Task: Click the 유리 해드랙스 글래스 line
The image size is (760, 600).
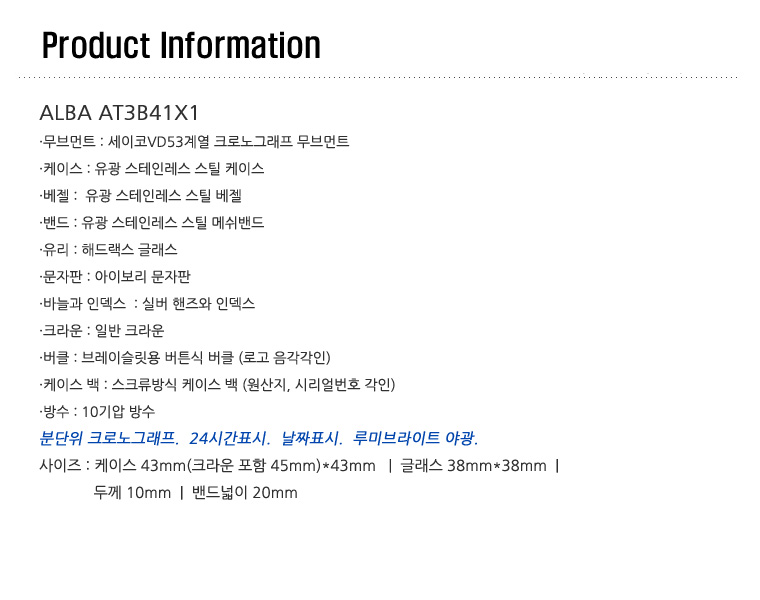Action: [109, 250]
